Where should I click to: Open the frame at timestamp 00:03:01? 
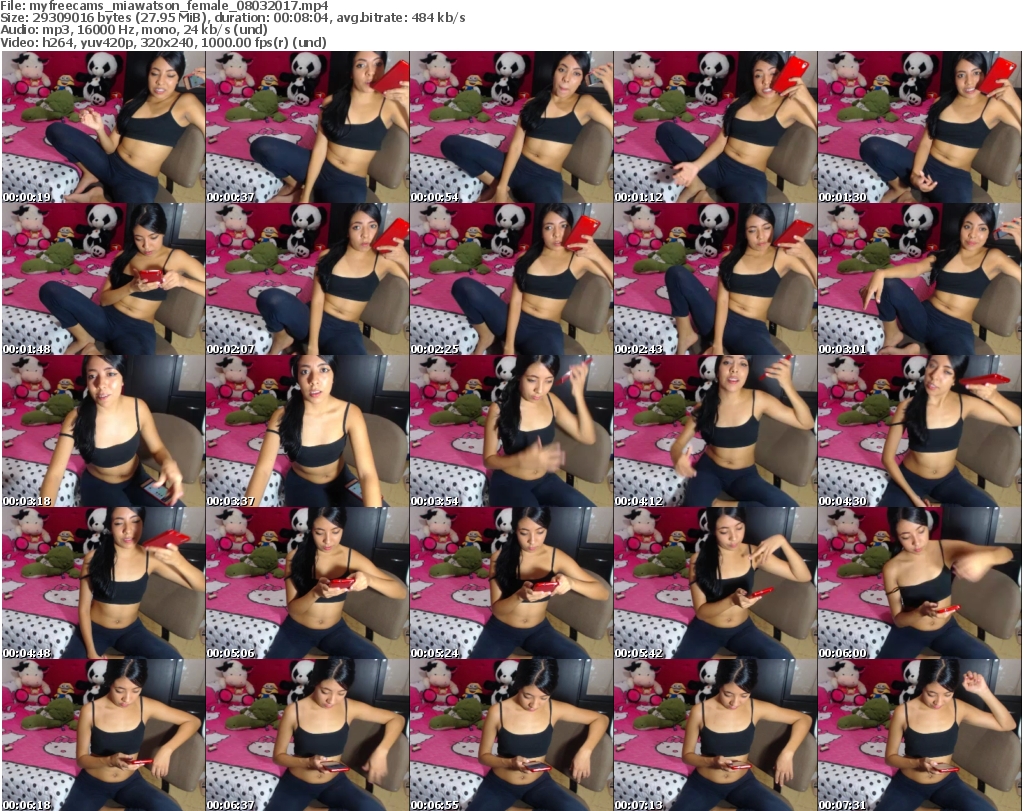[x=920, y=279]
